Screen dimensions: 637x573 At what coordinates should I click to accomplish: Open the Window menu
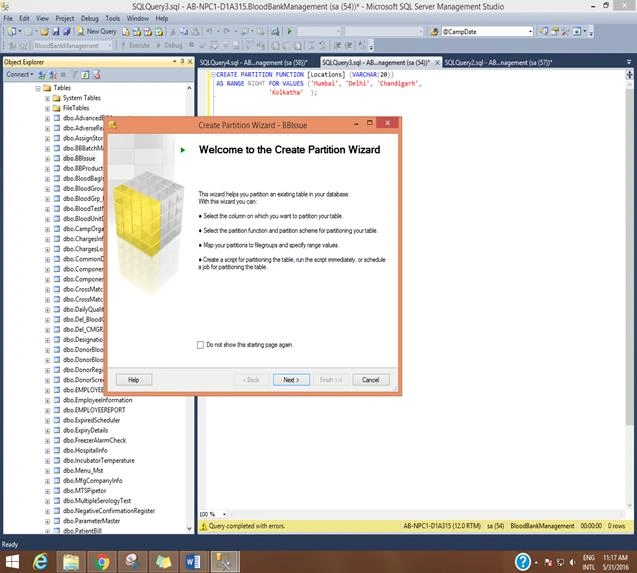coord(138,18)
